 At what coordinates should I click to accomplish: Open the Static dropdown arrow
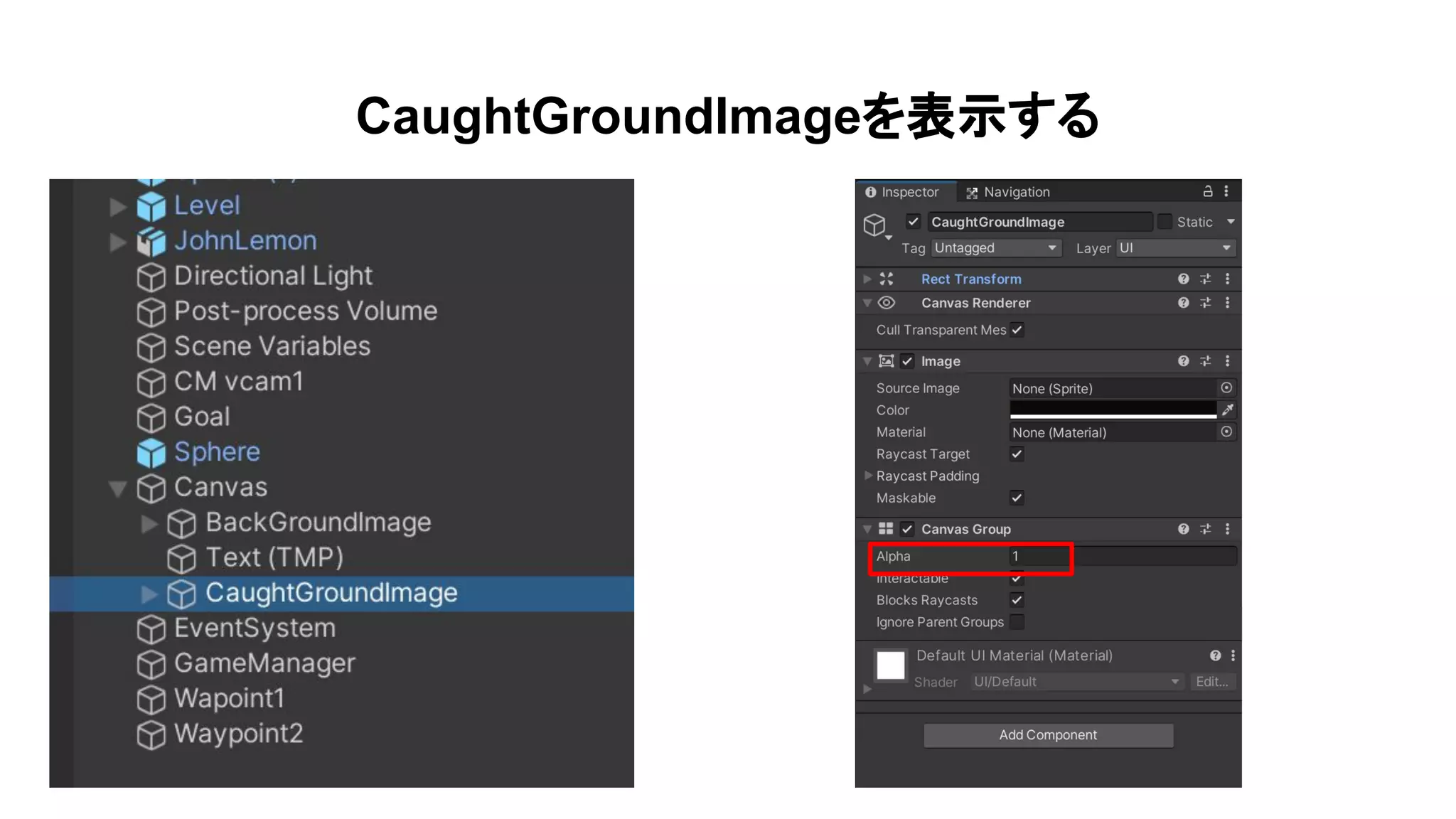pos(1231,222)
